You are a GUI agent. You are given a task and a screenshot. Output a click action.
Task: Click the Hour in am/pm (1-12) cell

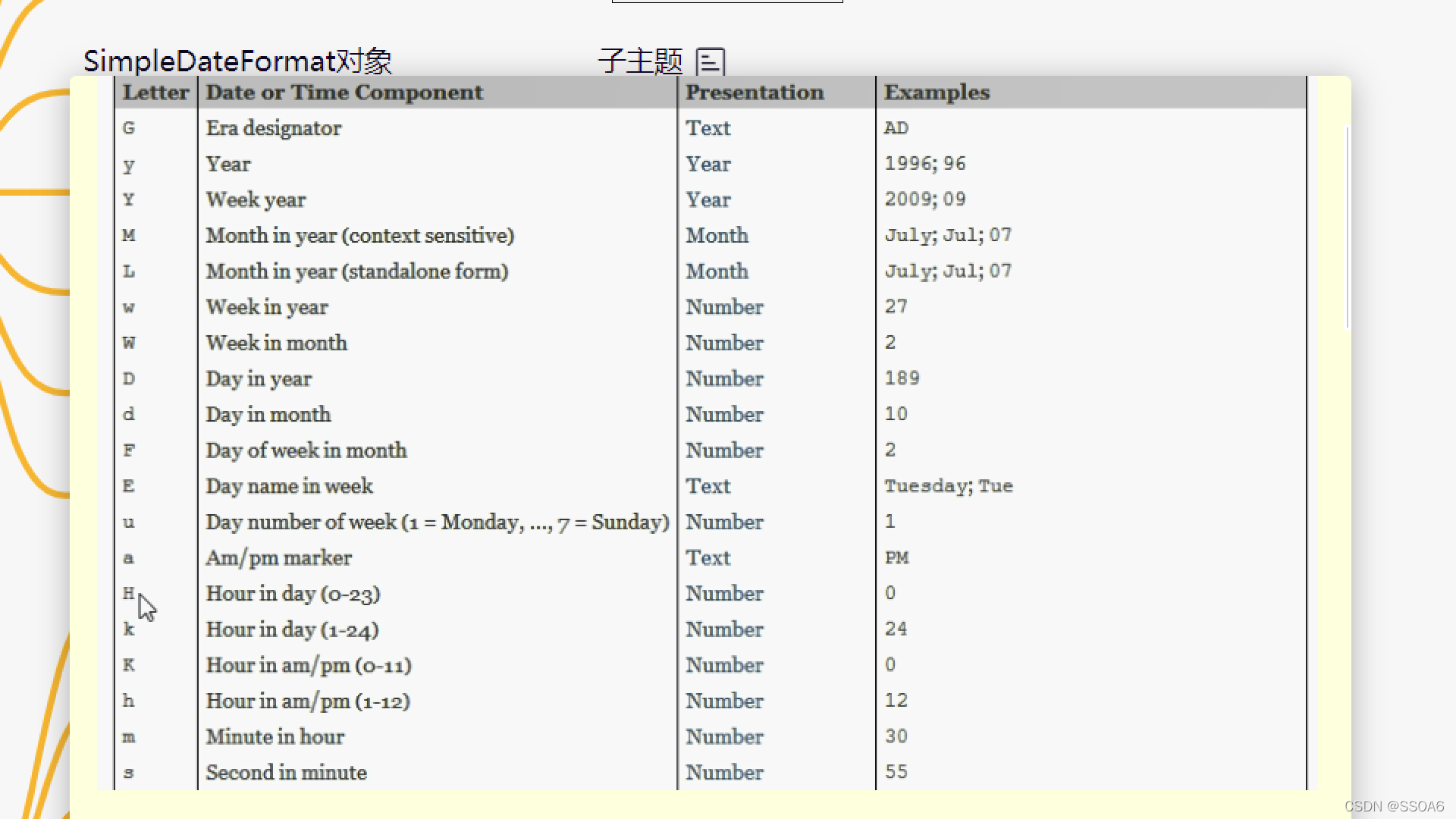(308, 701)
